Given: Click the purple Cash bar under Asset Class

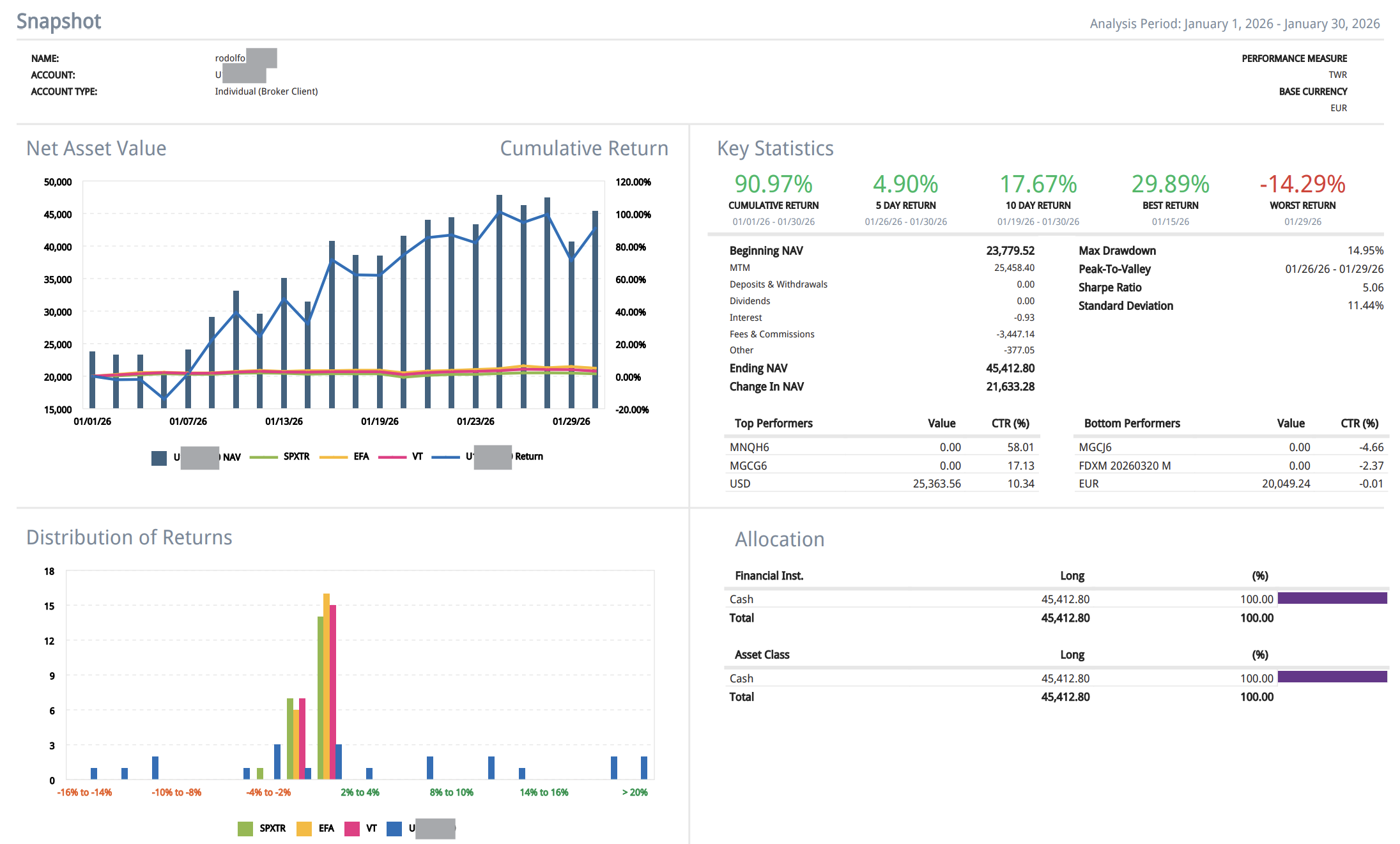Looking at the screenshot, I should click(1332, 677).
